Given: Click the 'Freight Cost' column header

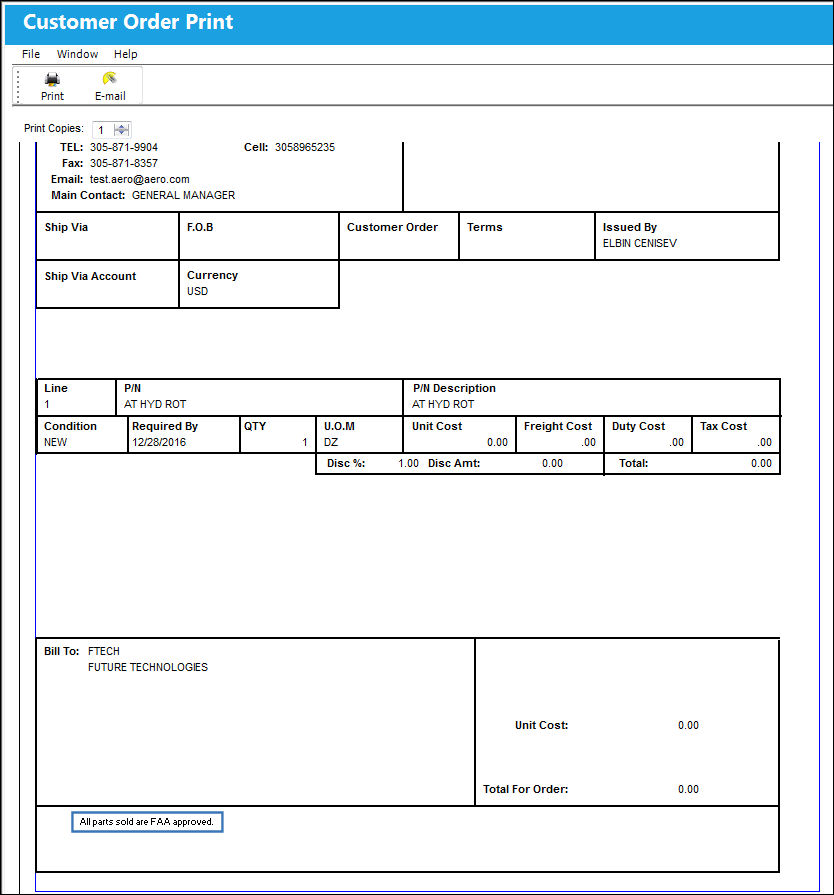Looking at the screenshot, I should click(x=558, y=426).
